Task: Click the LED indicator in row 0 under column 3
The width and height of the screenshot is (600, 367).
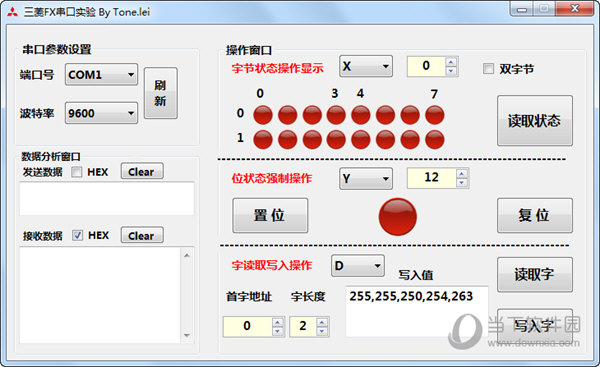Action: (x=336, y=115)
